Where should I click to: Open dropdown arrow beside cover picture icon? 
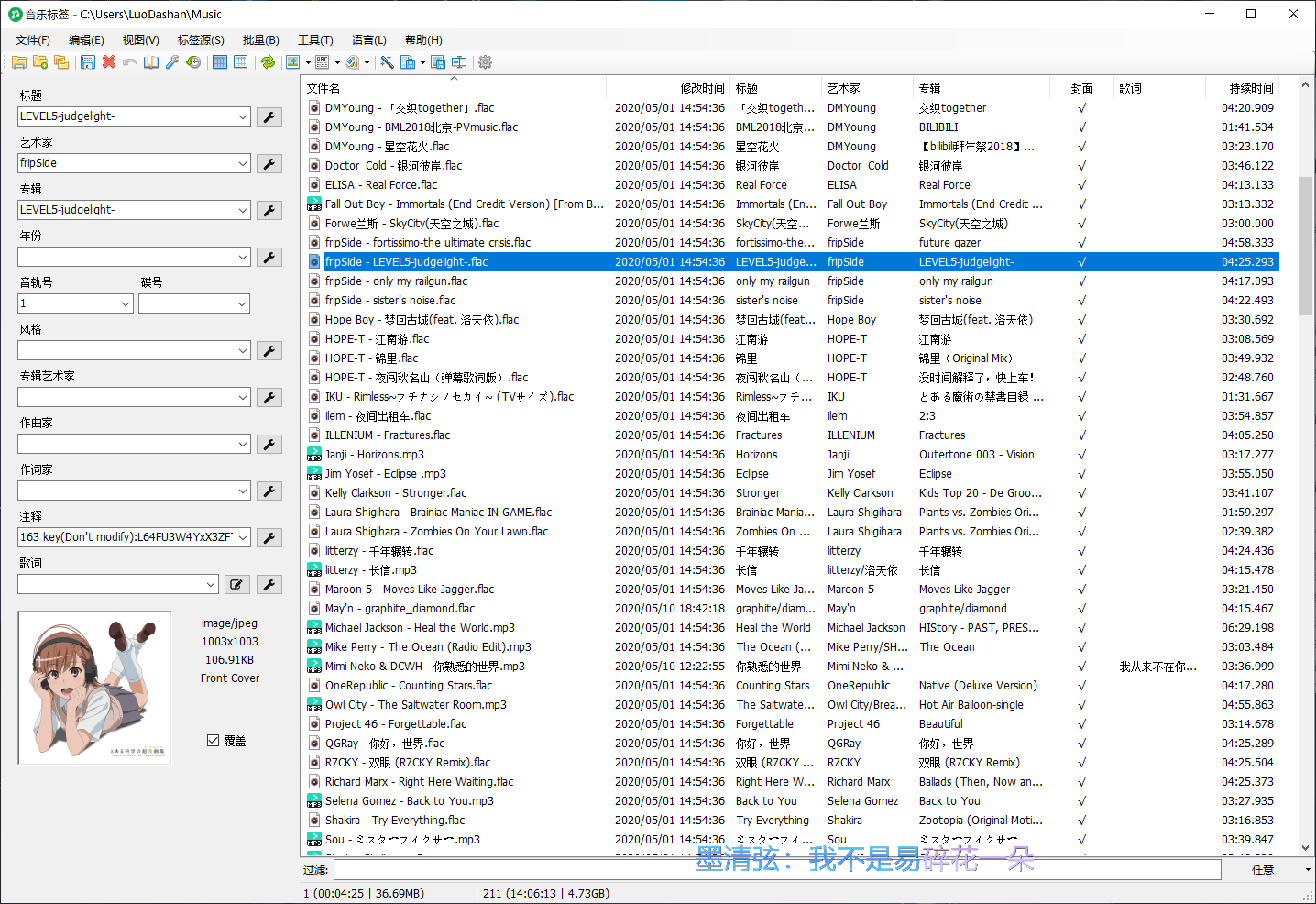(308, 62)
